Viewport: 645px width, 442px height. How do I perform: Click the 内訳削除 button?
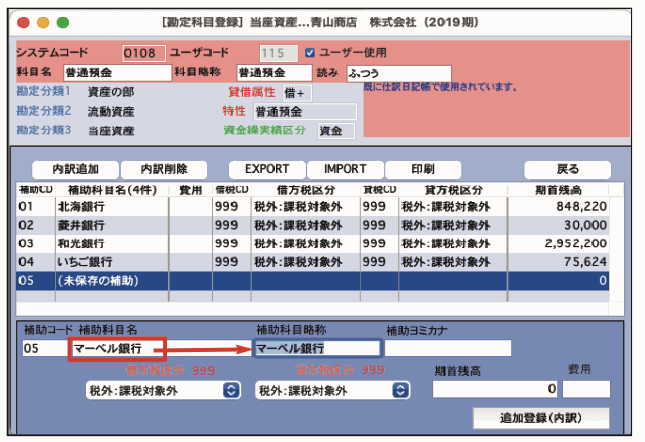click(171, 169)
